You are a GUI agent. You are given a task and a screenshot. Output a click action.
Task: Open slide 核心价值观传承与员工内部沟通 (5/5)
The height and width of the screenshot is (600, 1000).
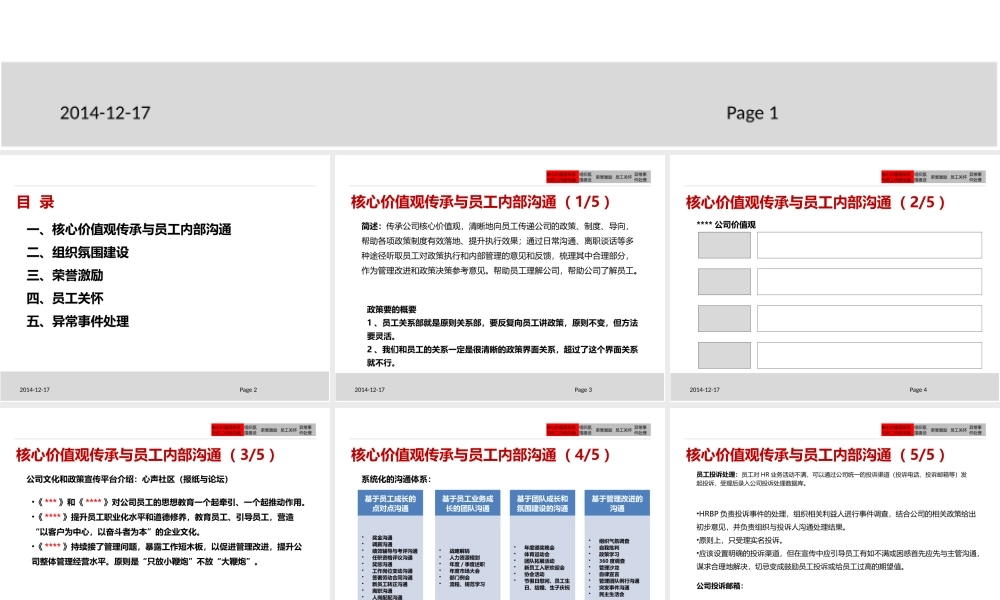835,504
